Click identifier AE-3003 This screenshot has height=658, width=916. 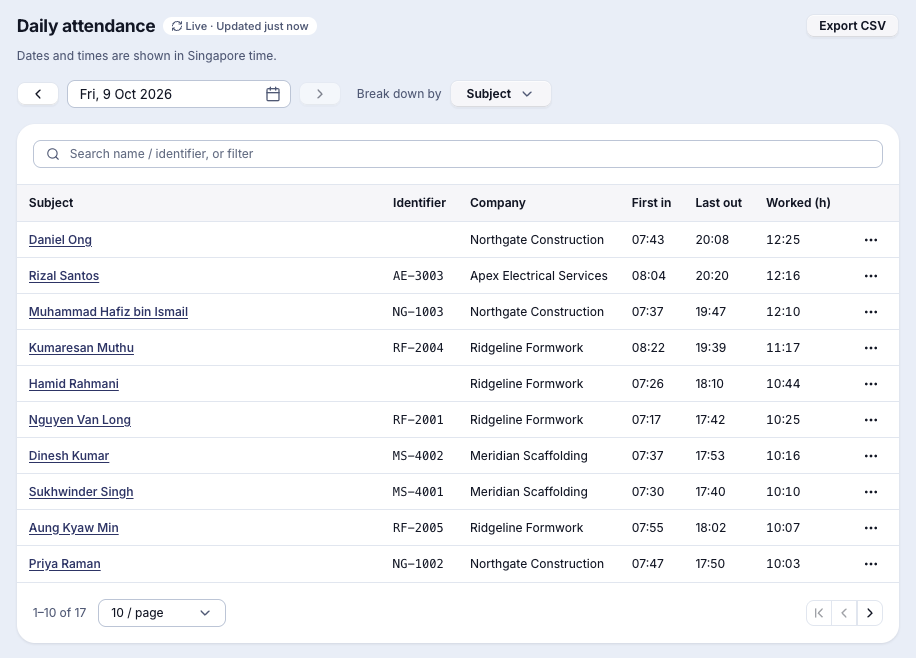click(x=418, y=276)
